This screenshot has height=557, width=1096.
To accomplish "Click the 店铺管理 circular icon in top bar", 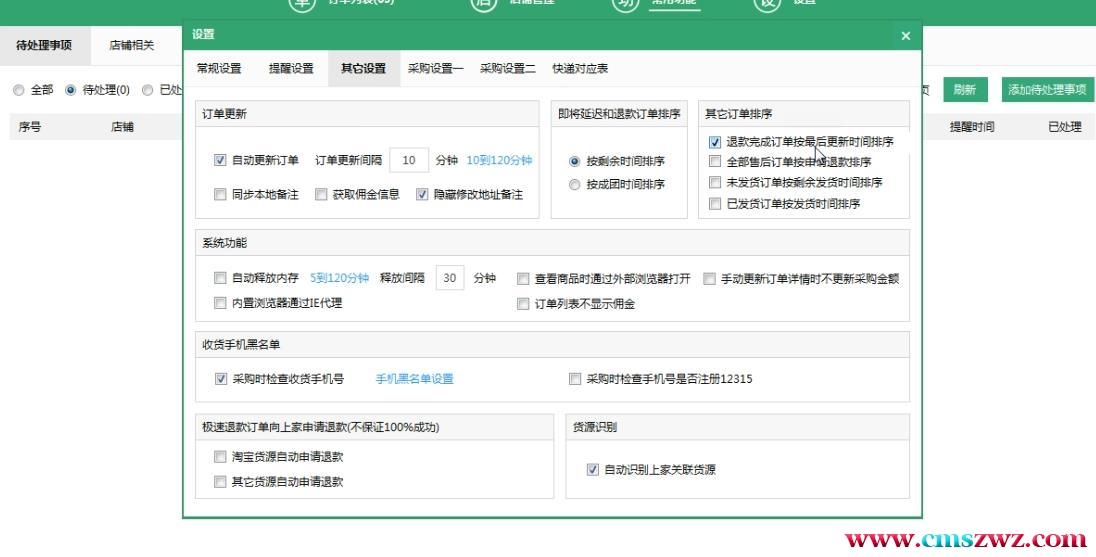I will click(x=484, y=3).
